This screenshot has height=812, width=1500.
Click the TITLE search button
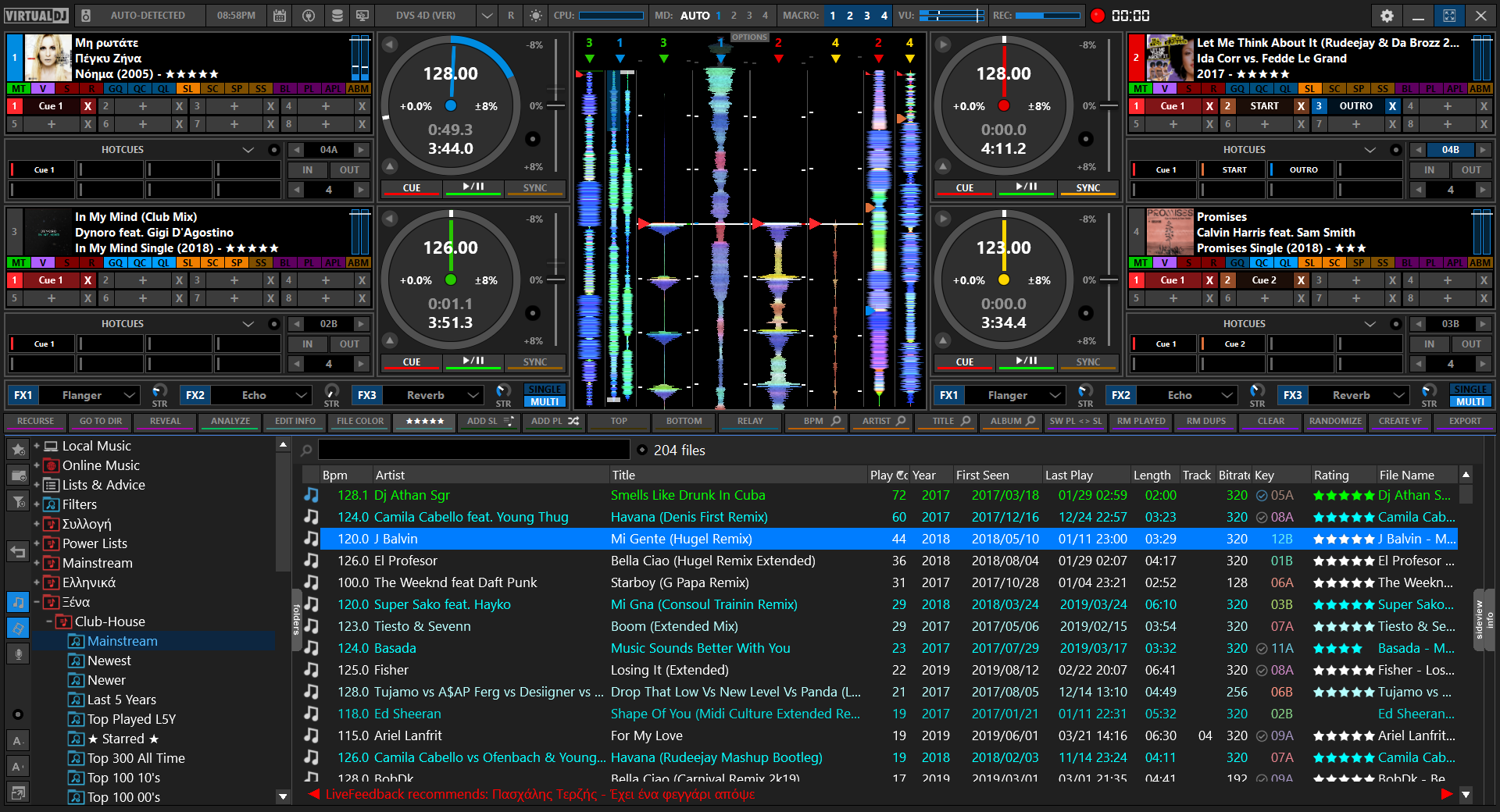(x=947, y=421)
